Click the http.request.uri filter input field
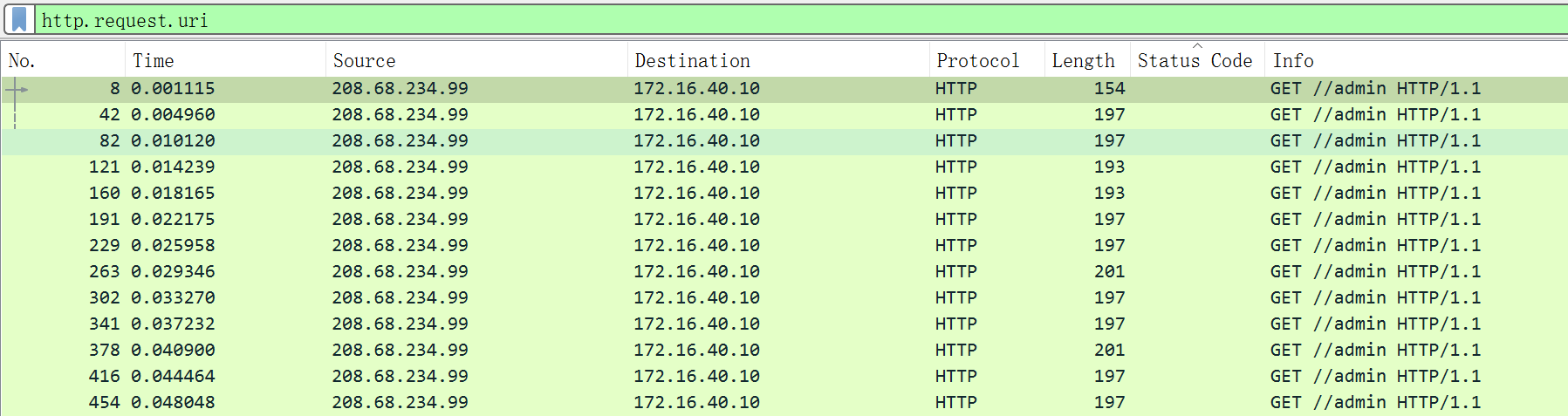The image size is (1568, 416). 785,20
